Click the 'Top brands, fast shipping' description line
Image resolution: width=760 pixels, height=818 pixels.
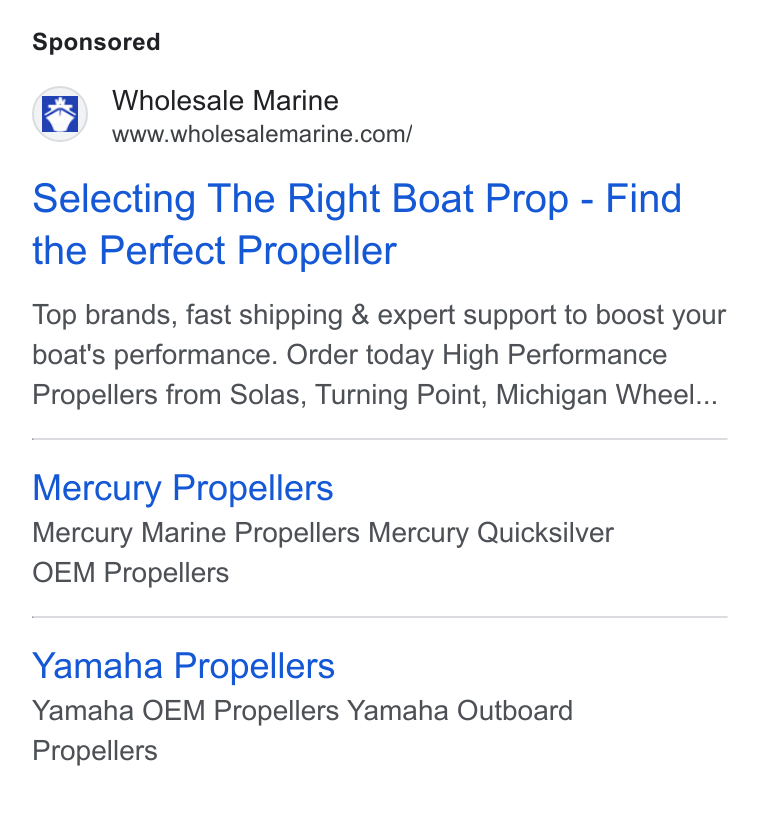[379, 315]
